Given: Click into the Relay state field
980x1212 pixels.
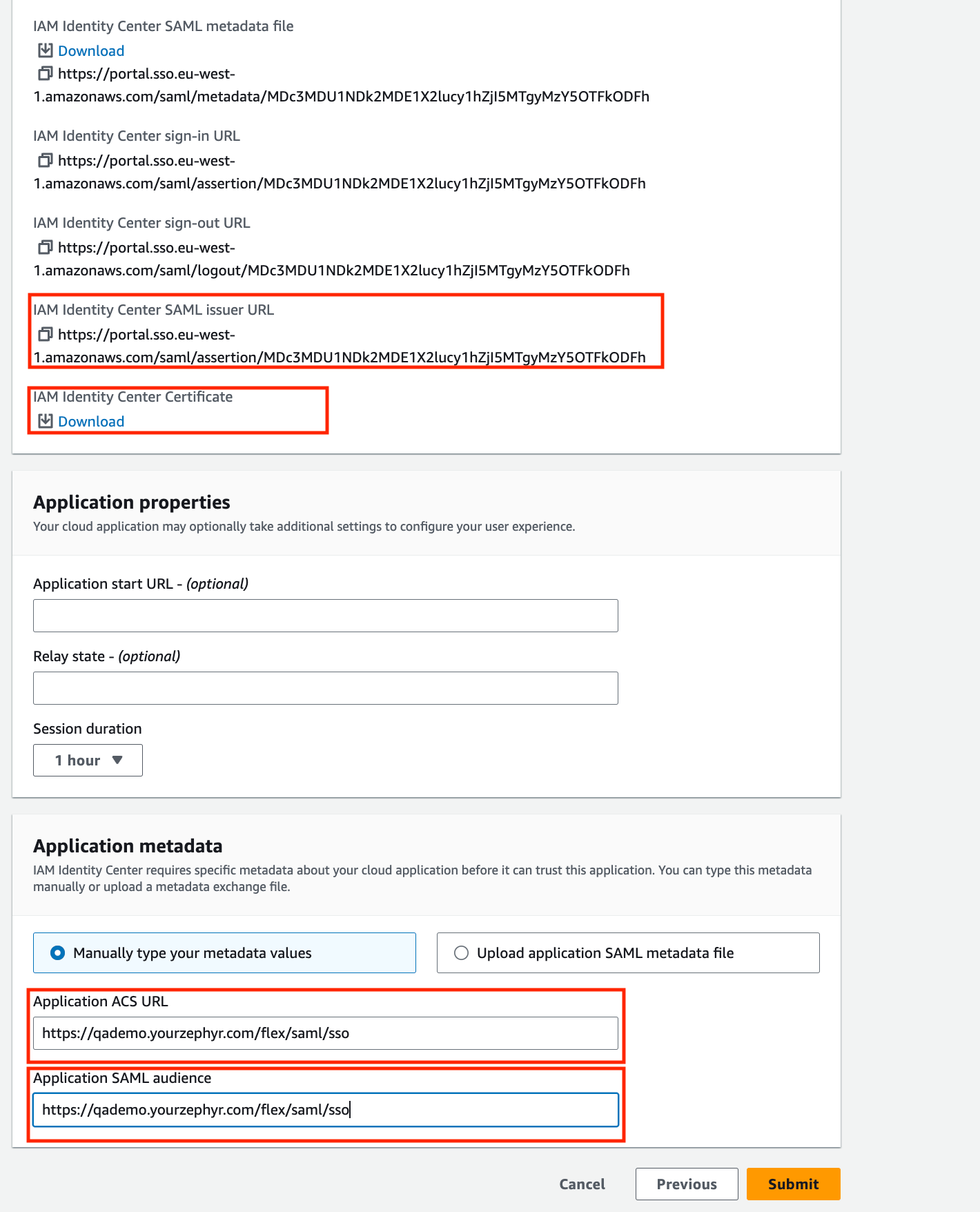Looking at the screenshot, I should click(325, 688).
